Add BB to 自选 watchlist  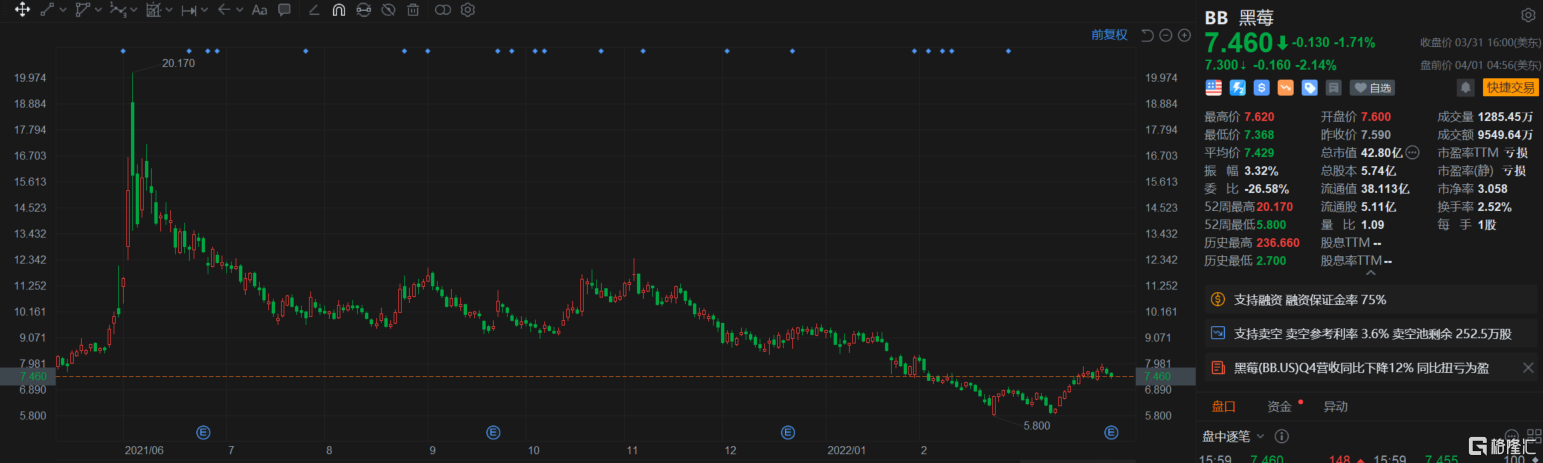click(1372, 88)
